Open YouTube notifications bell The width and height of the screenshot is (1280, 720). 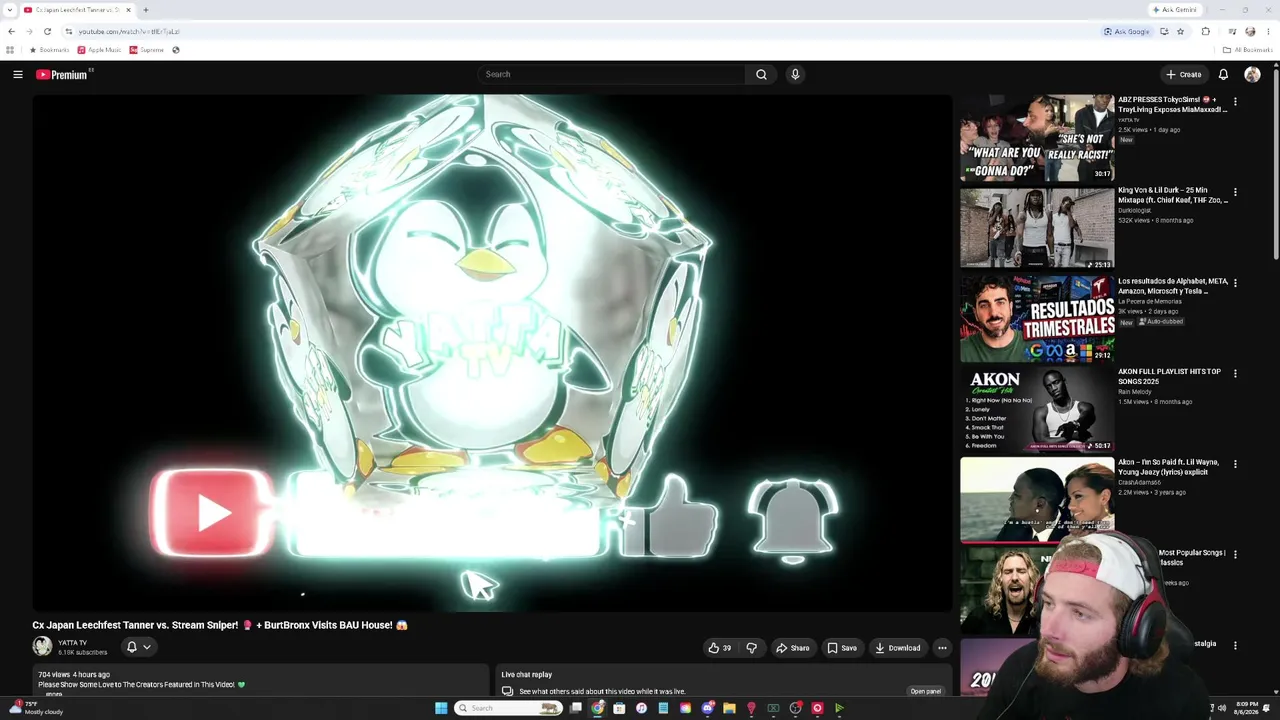click(1223, 74)
